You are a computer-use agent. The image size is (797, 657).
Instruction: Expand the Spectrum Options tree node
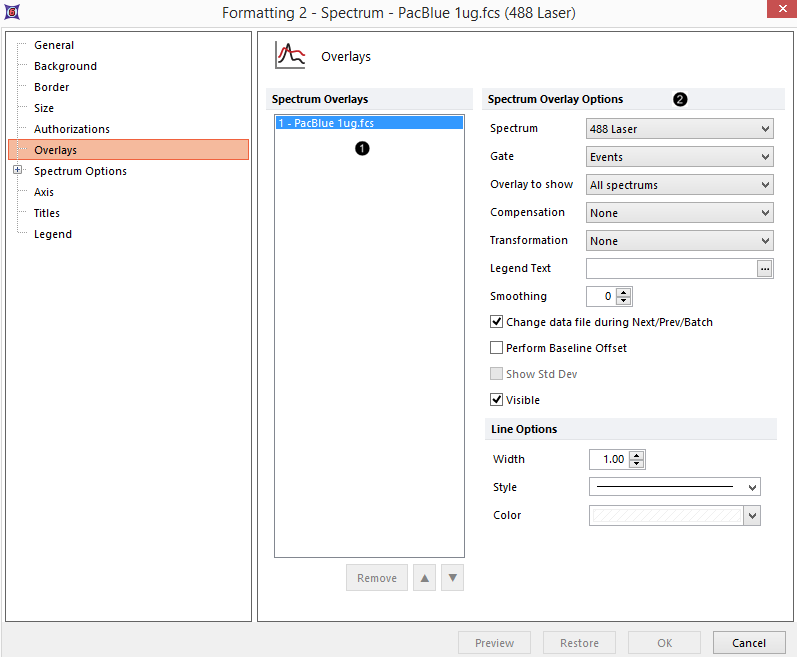pos(17,171)
